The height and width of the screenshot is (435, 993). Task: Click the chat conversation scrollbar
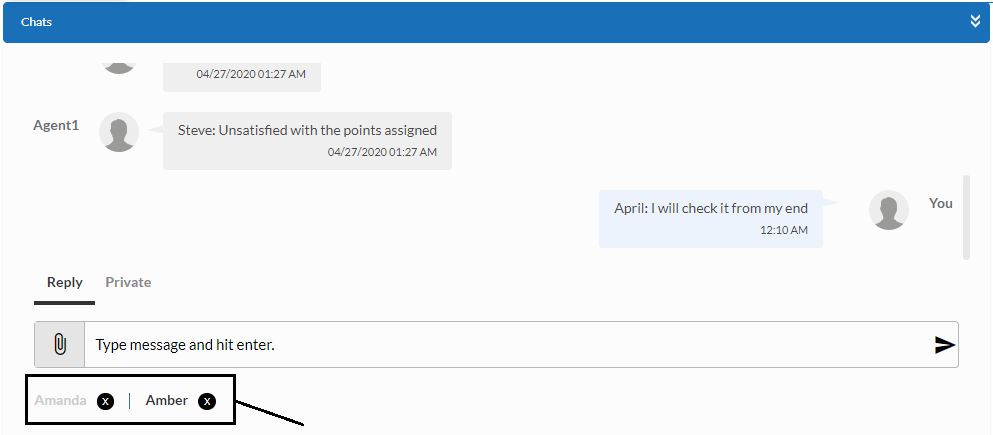(x=966, y=216)
